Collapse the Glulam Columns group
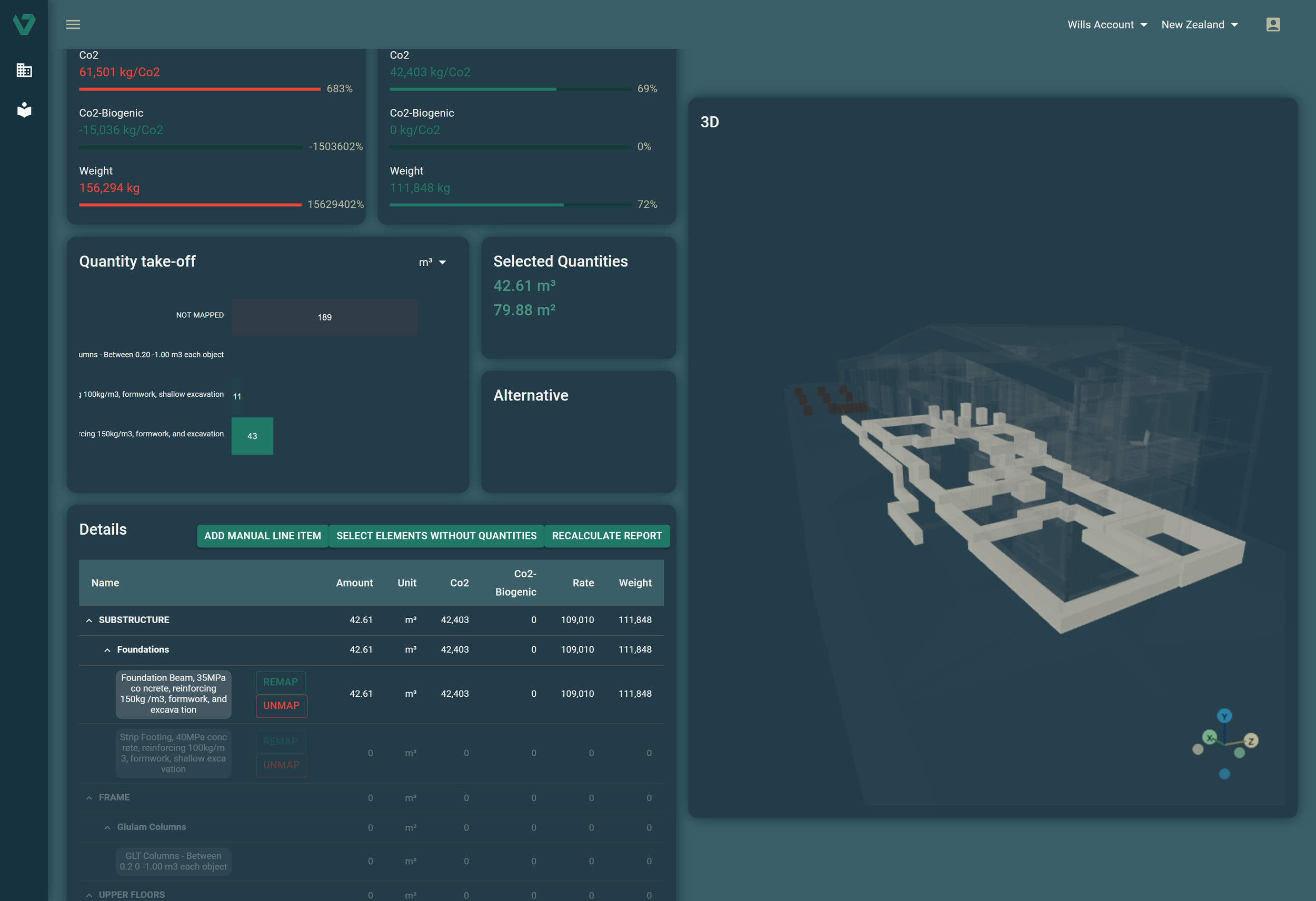 pos(107,827)
